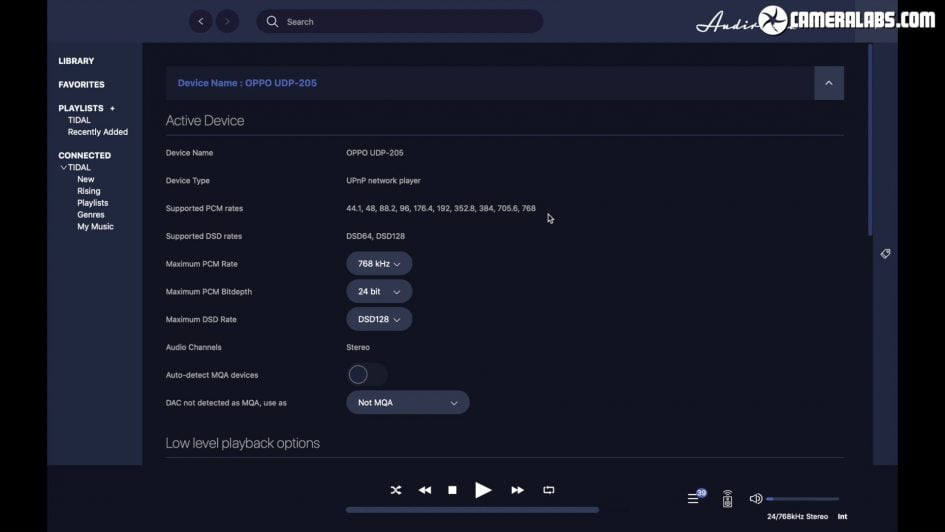Open TIDAL Genres

90,214
